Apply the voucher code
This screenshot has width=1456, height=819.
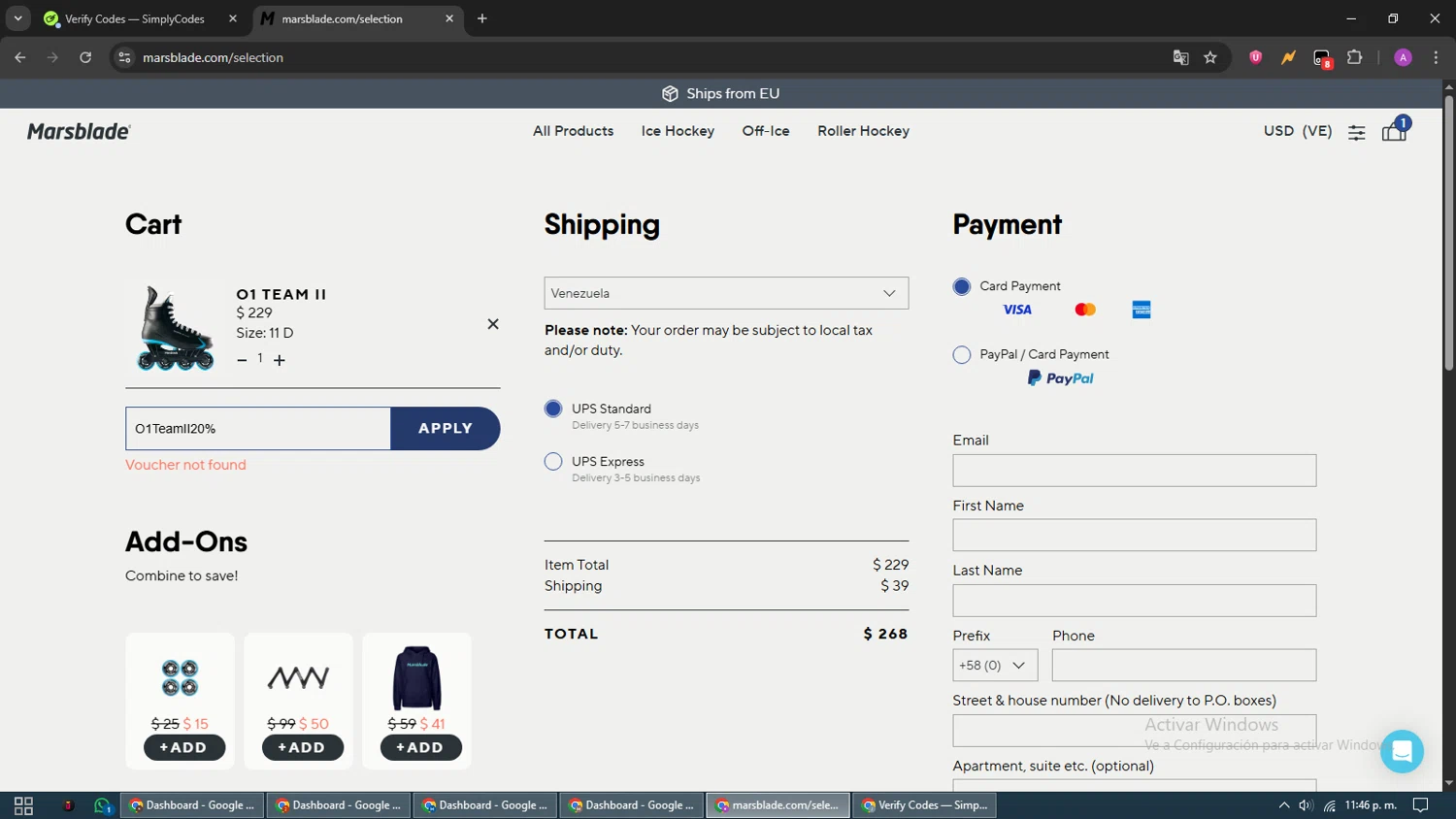(446, 428)
